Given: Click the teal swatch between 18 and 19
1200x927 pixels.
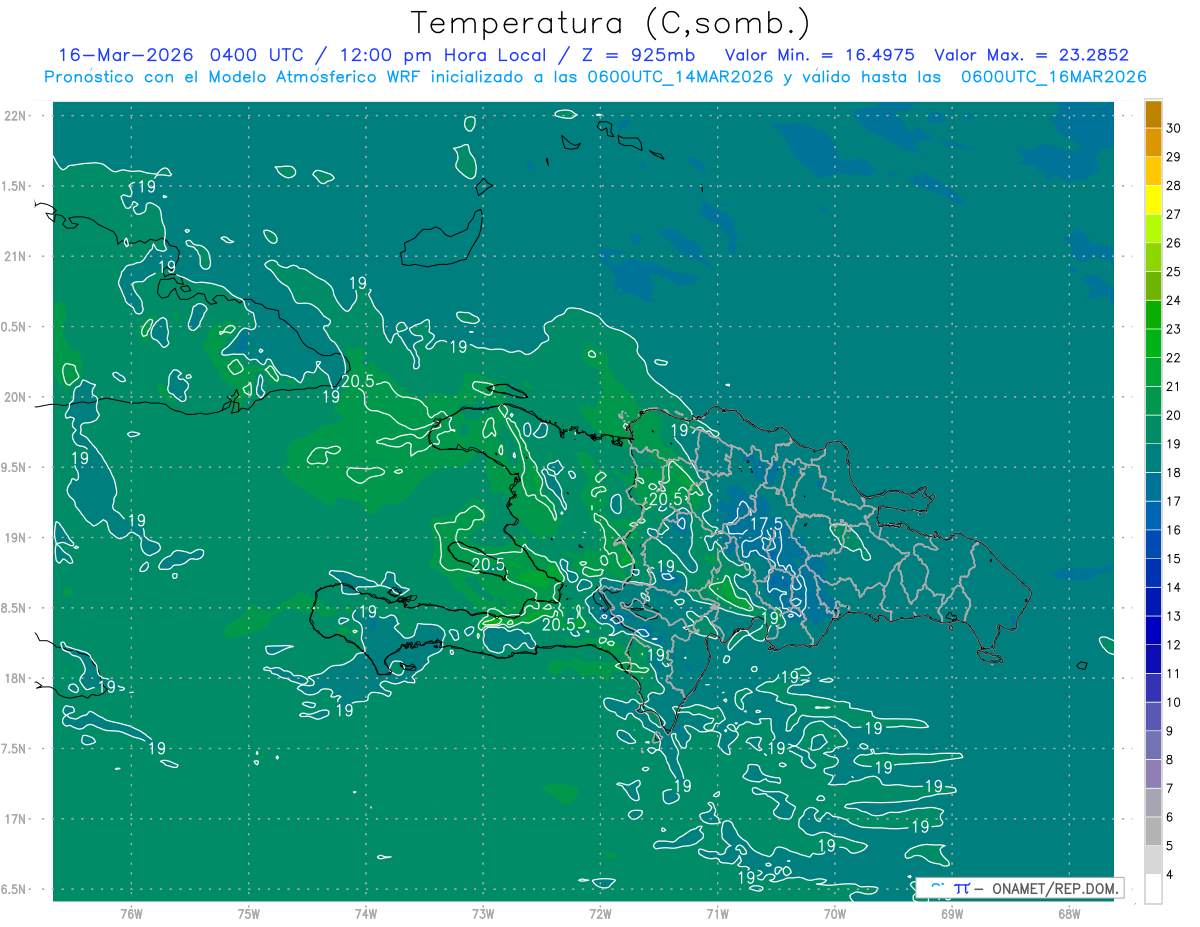Looking at the screenshot, I should [x=1153, y=459].
